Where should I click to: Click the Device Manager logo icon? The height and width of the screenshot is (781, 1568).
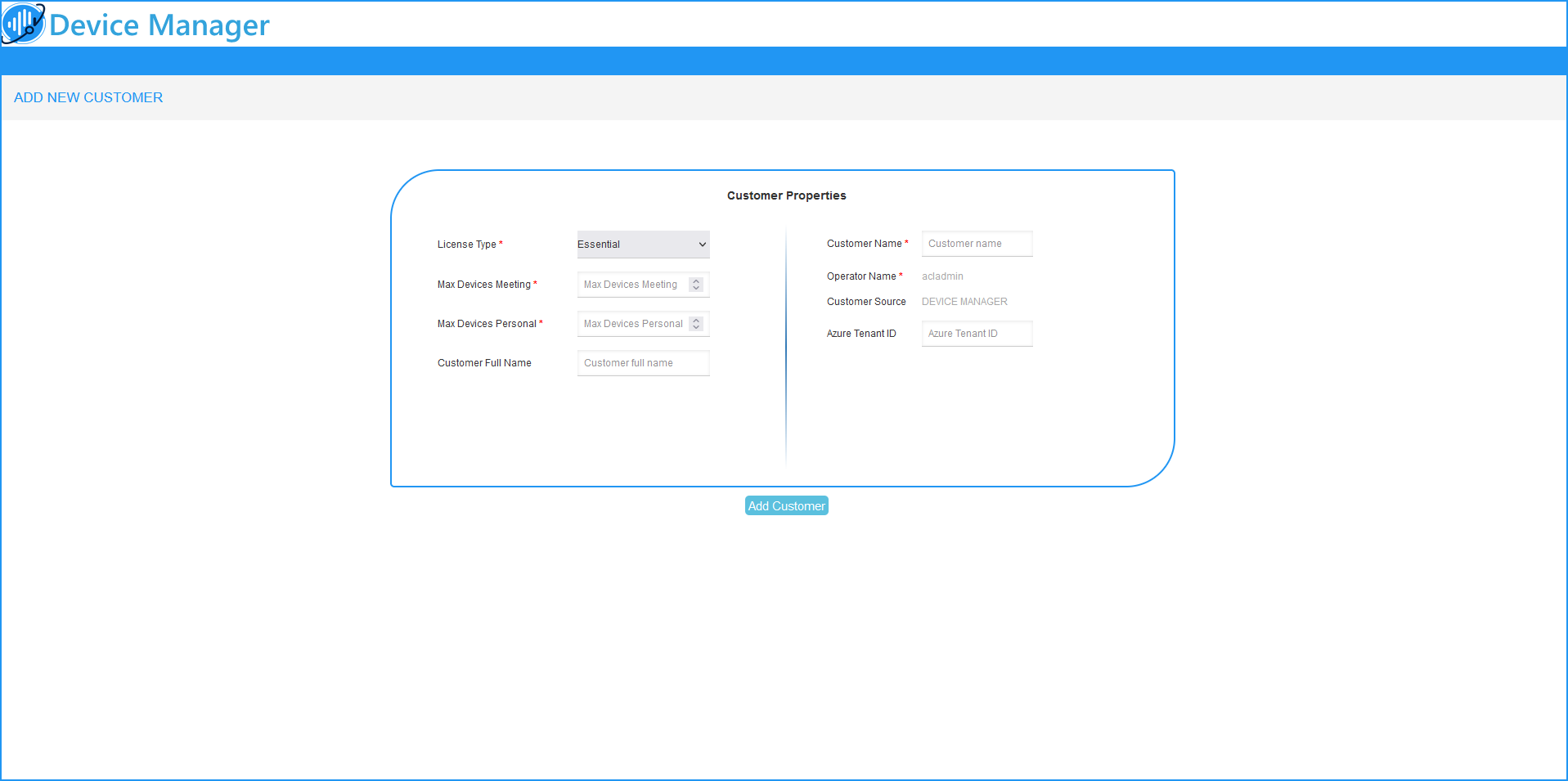click(x=23, y=24)
